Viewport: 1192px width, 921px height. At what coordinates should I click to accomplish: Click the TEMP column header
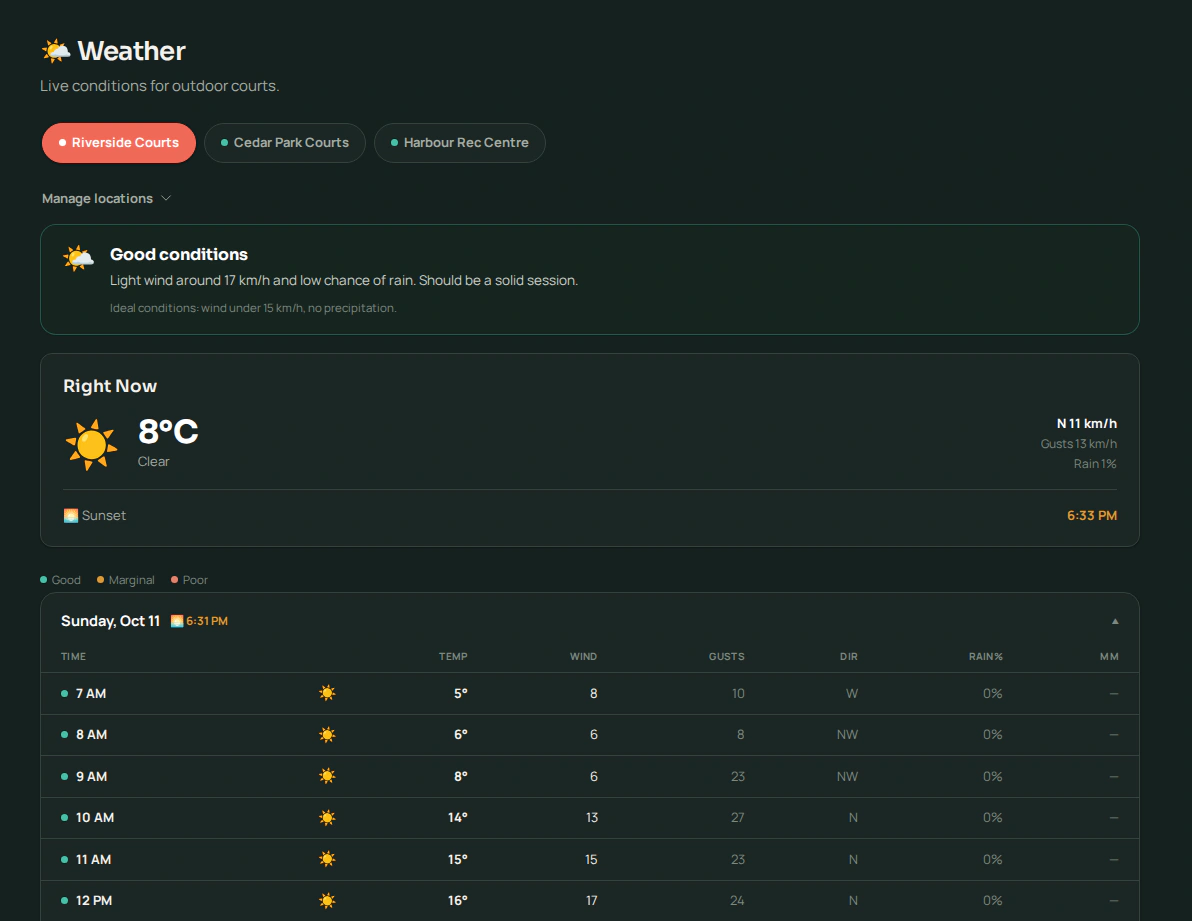[453, 657]
